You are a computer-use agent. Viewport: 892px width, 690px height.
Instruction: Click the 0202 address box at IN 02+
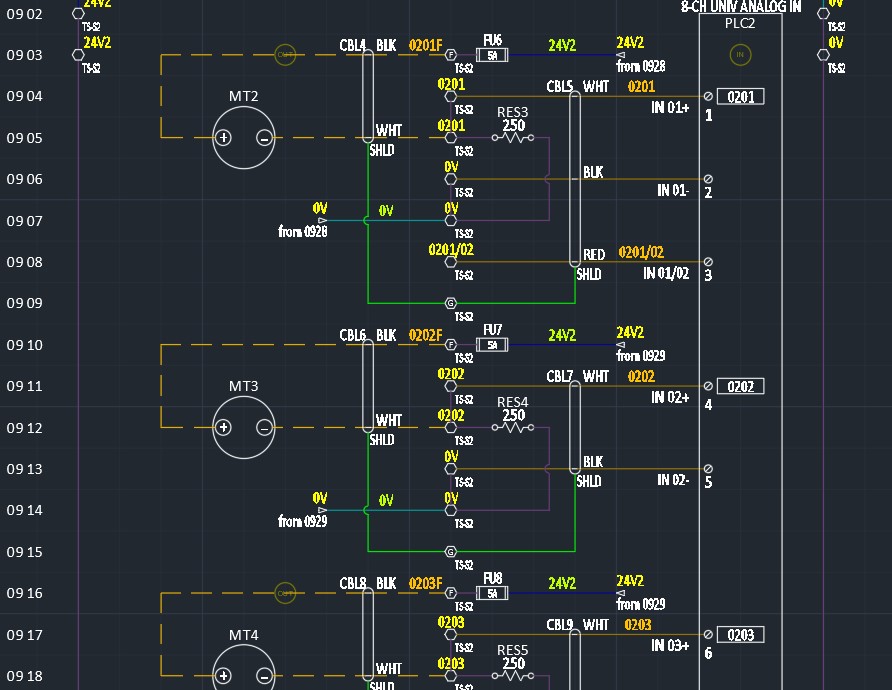741,385
